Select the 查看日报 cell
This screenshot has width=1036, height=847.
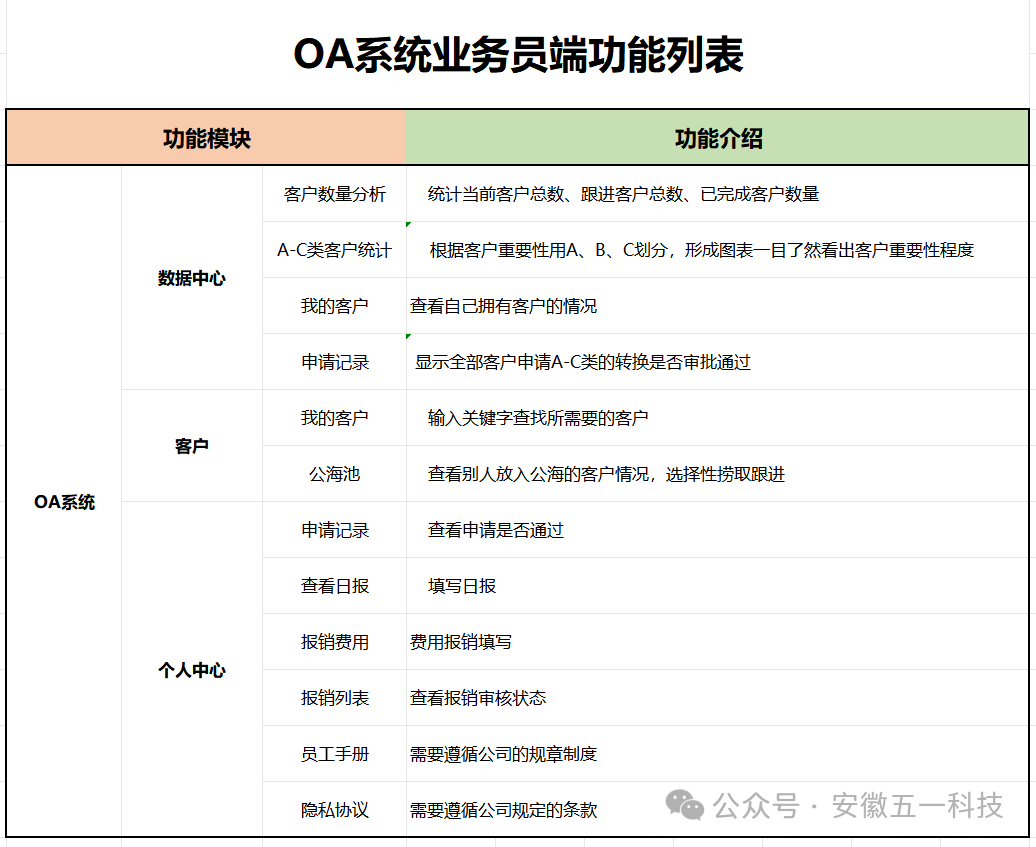click(334, 586)
